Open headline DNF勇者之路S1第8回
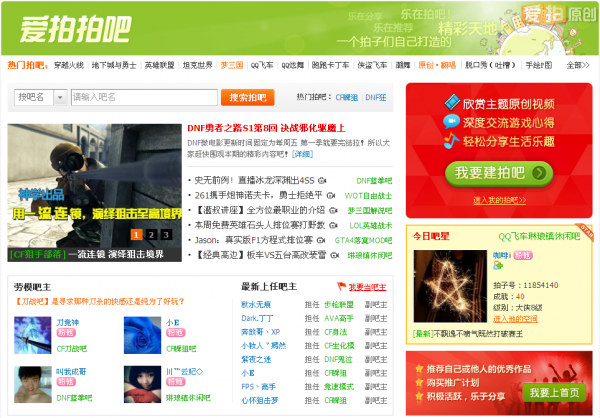 click(x=266, y=128)
